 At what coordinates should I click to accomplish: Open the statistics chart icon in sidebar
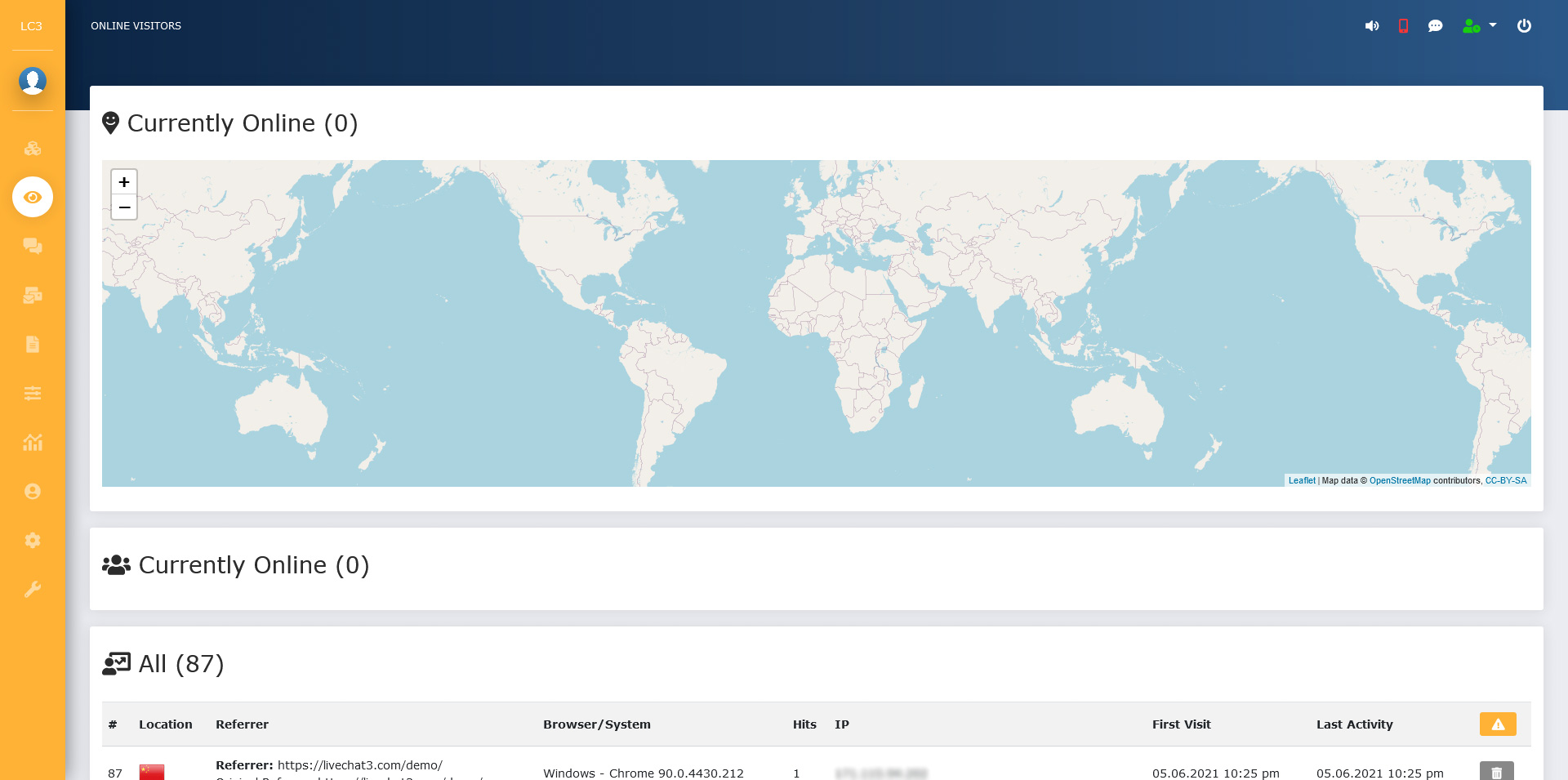point(33,442)
